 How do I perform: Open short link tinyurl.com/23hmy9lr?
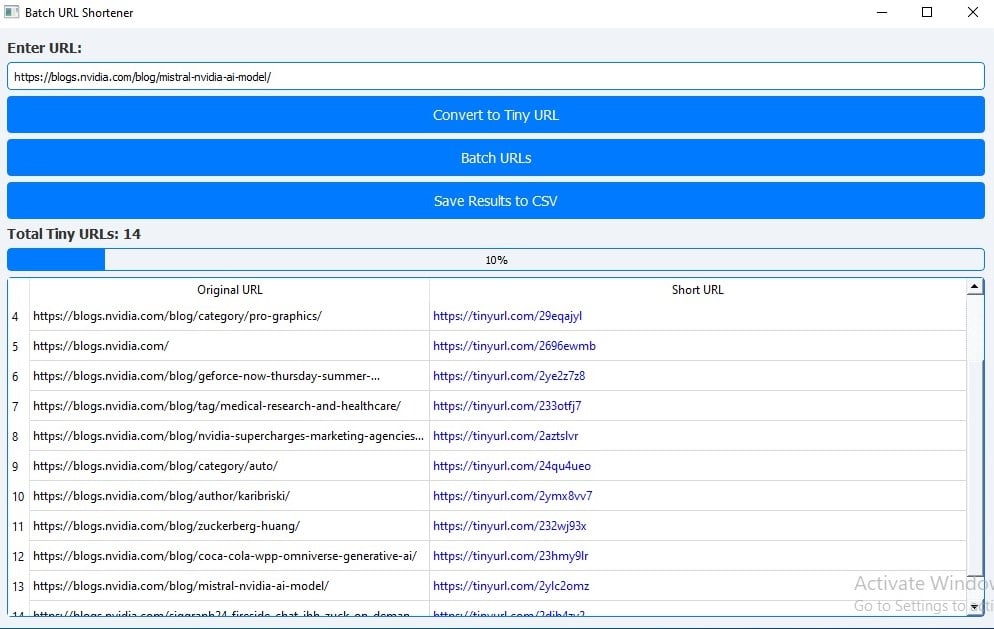click(x=510, y=556)
